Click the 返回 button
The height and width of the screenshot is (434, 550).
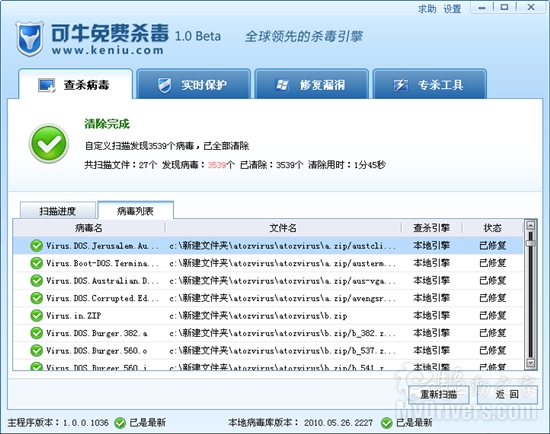[x=507, y=394]
